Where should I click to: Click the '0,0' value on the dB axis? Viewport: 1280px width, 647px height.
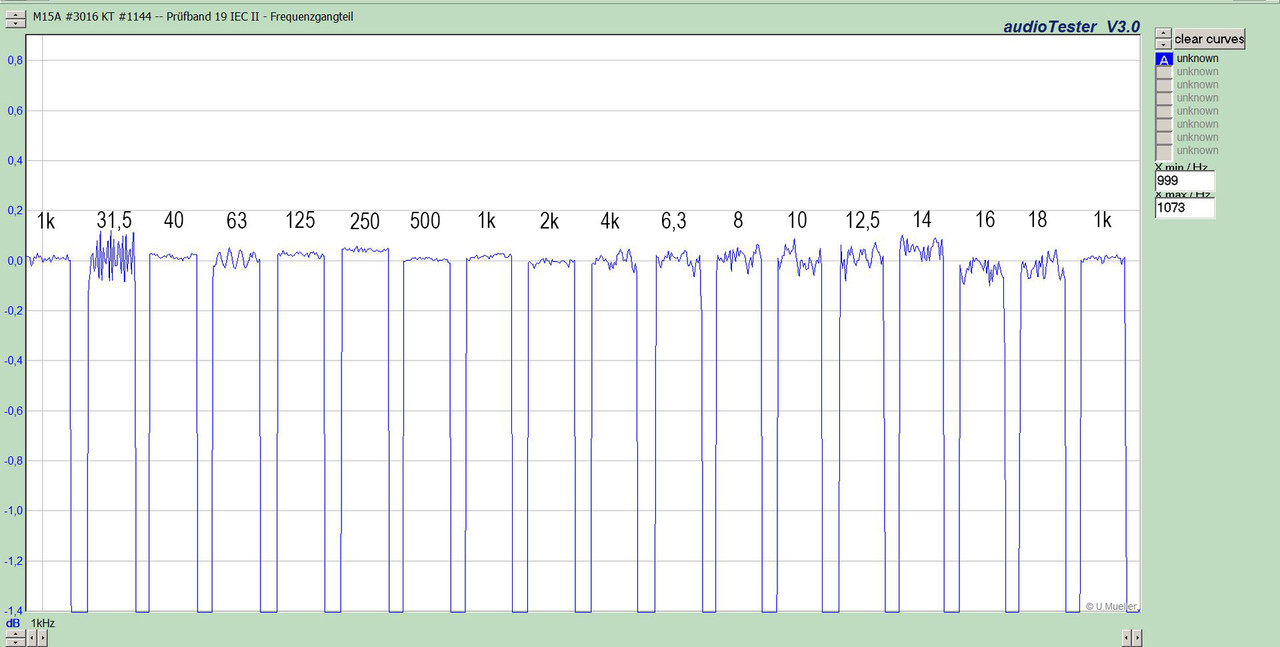pos(15,260)
